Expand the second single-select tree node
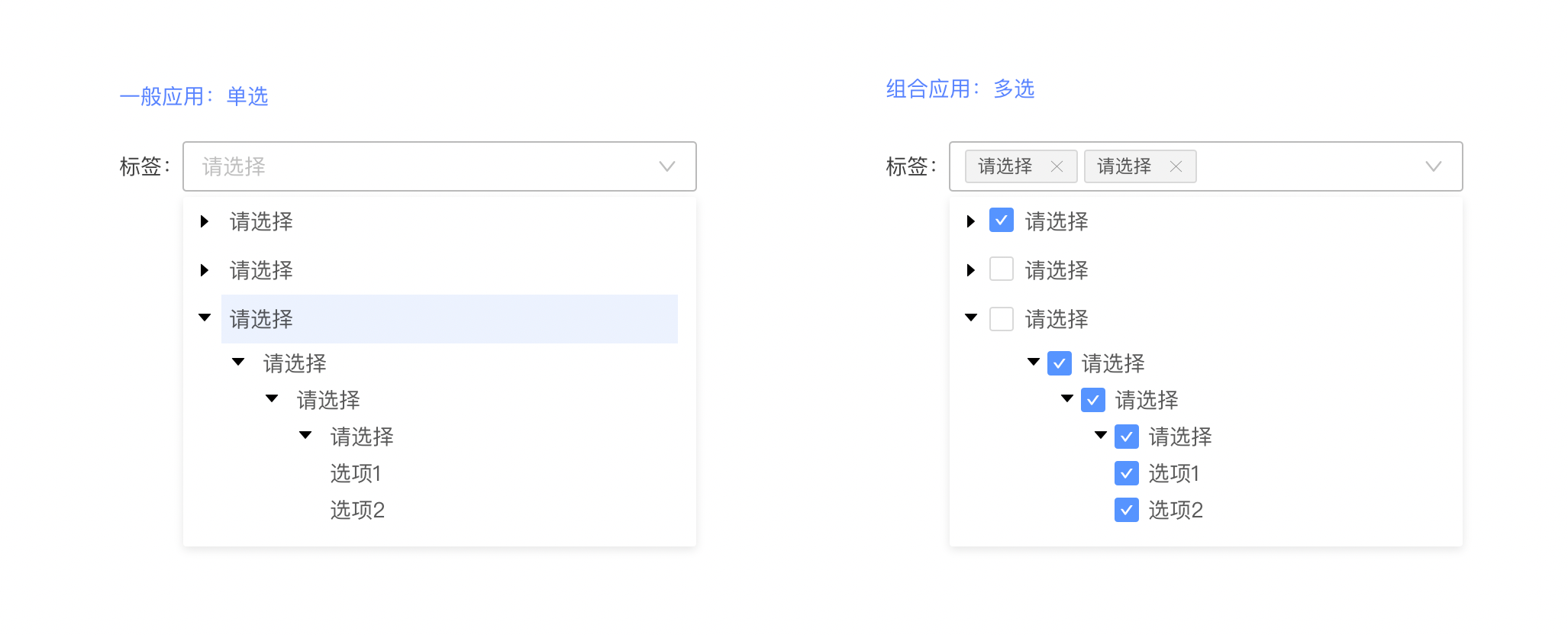This screenshot has width=1568, height=635. [205, 270]
